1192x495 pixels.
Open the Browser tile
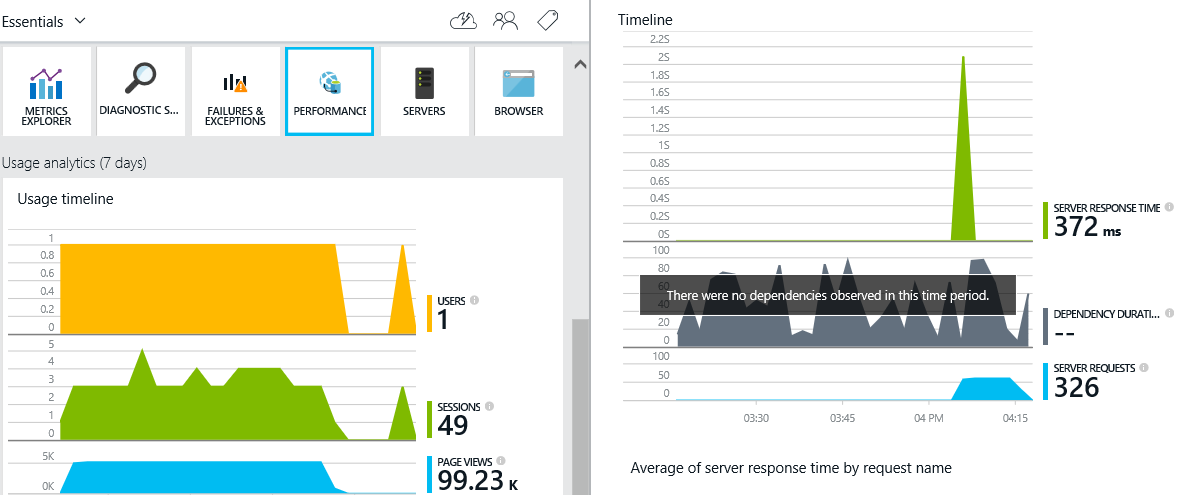point(518,92)
